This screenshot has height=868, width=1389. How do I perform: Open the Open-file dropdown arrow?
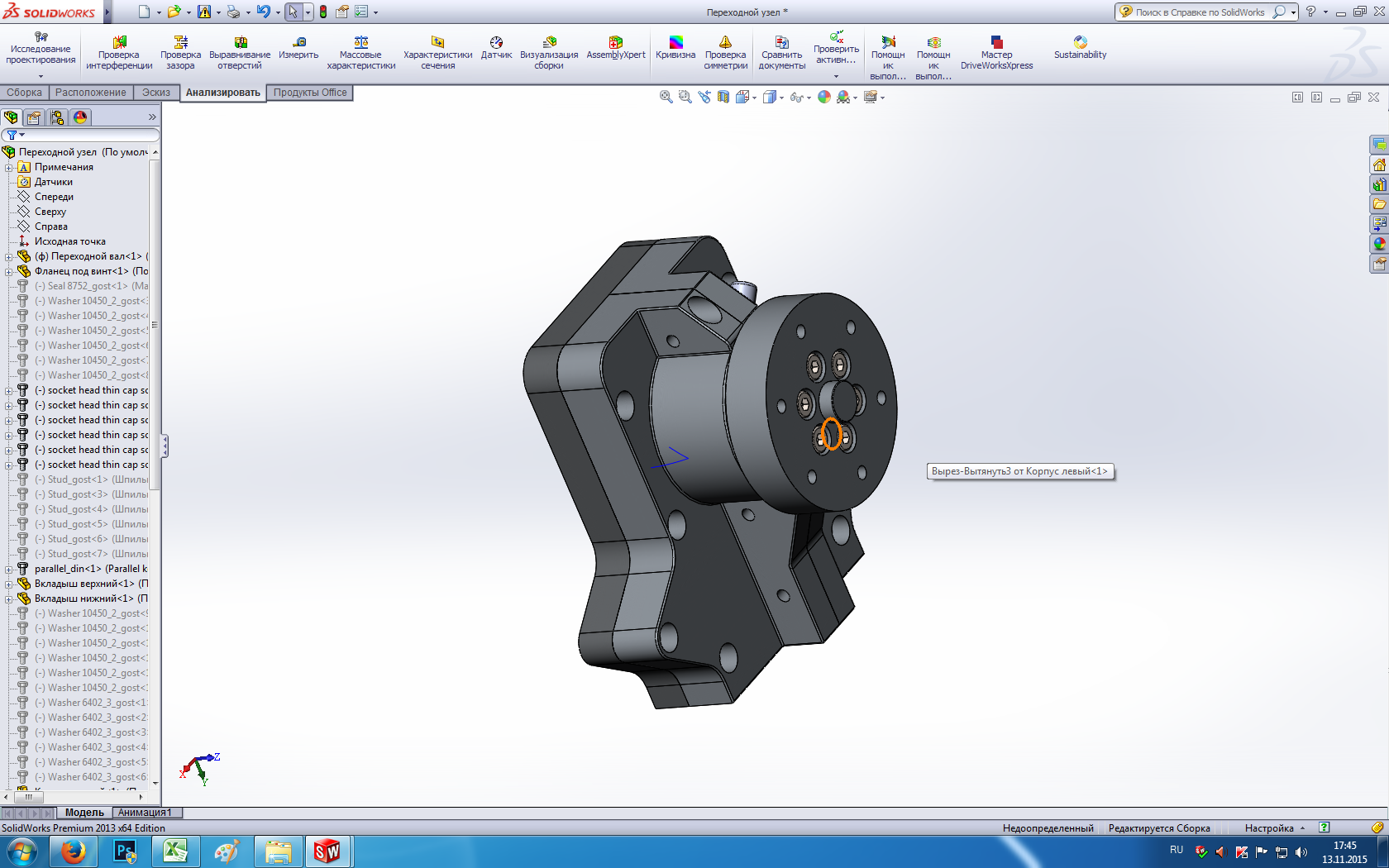[x=189, y=12]
